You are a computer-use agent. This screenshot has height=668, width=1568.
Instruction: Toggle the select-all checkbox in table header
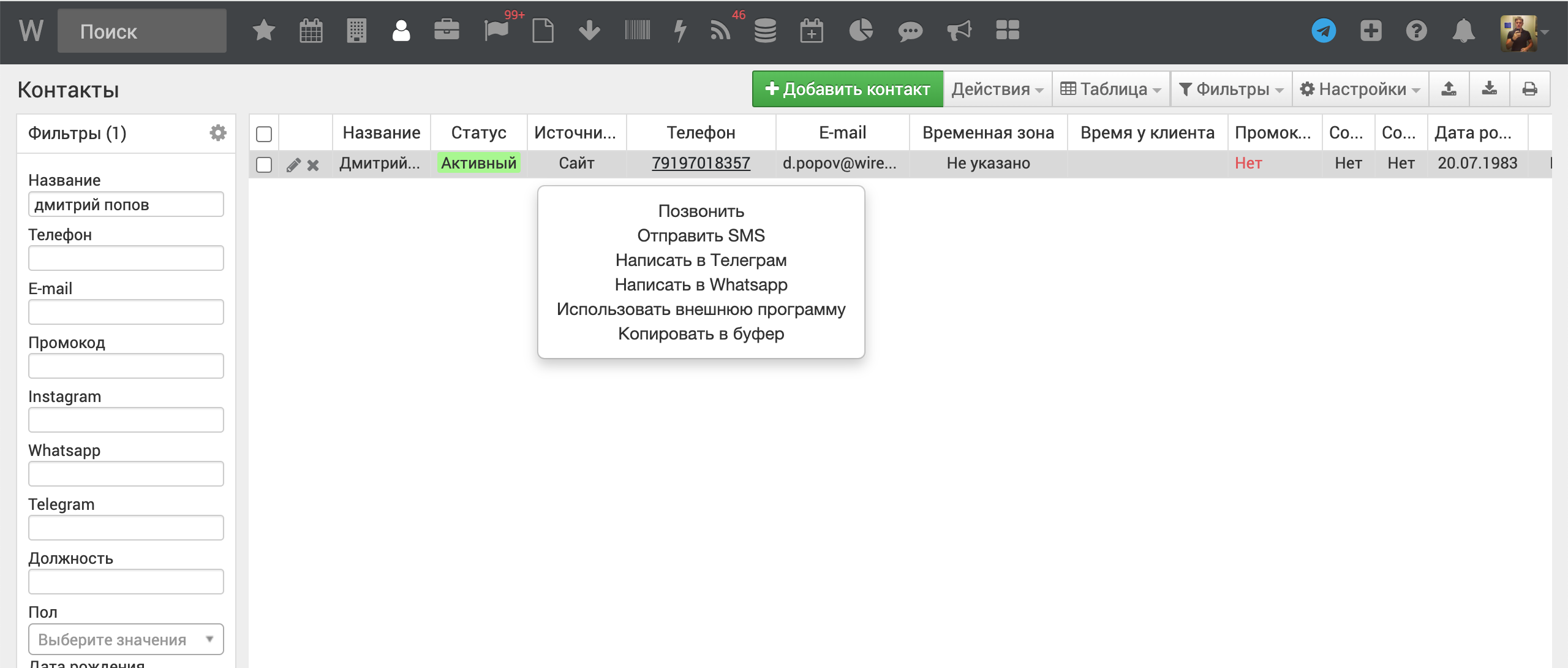264,134
